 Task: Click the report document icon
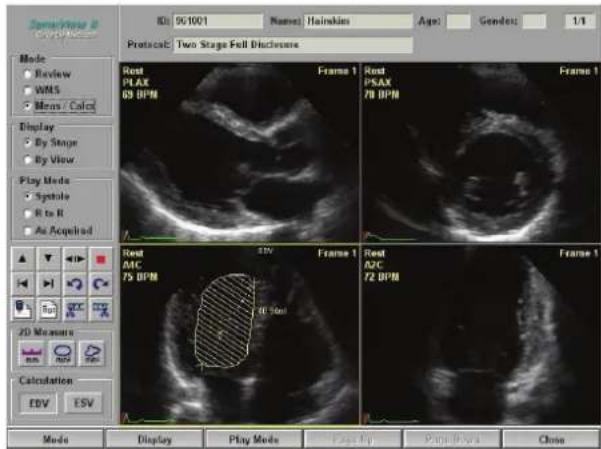click(x=48, y=309)
